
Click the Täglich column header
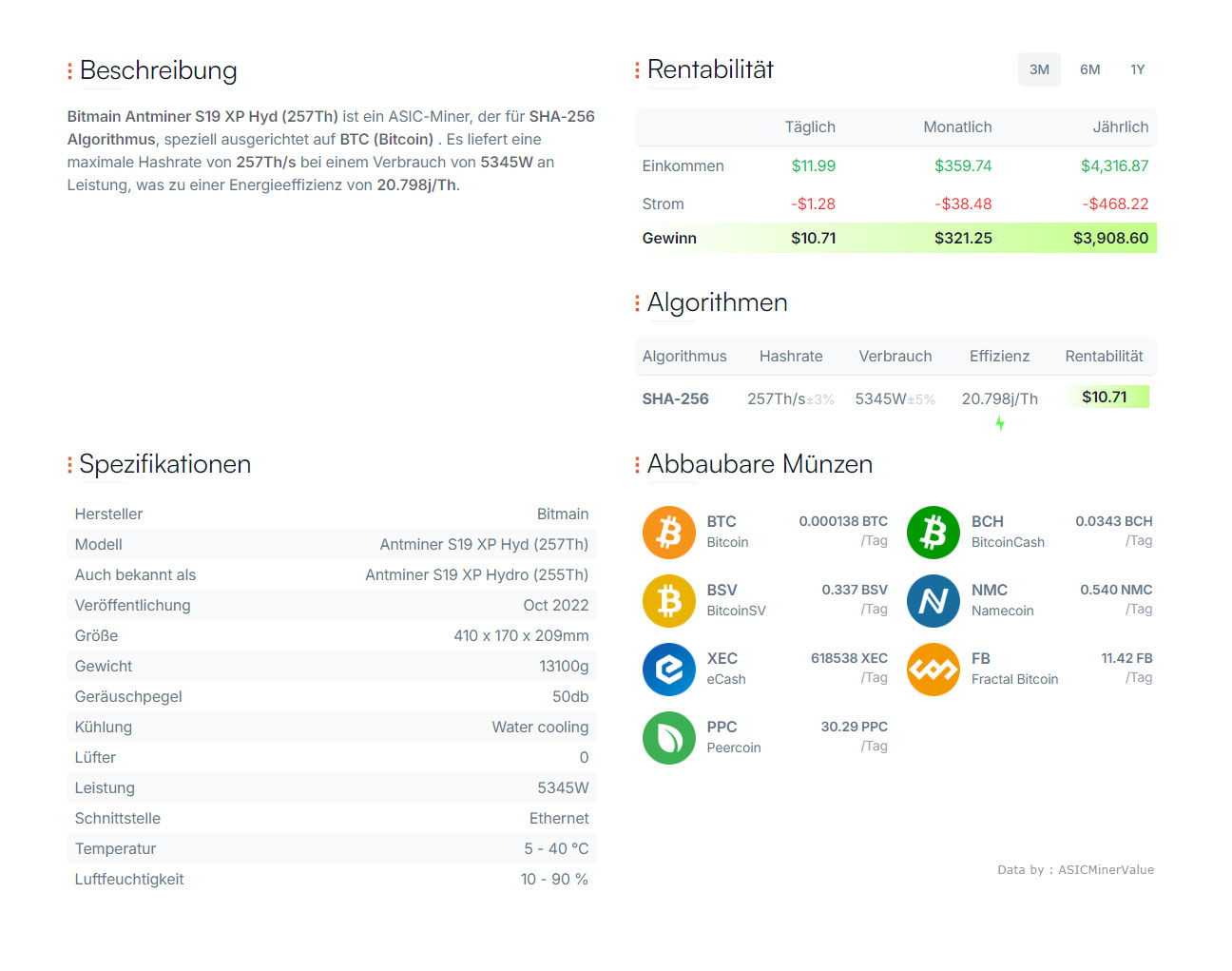click(810, 126)
